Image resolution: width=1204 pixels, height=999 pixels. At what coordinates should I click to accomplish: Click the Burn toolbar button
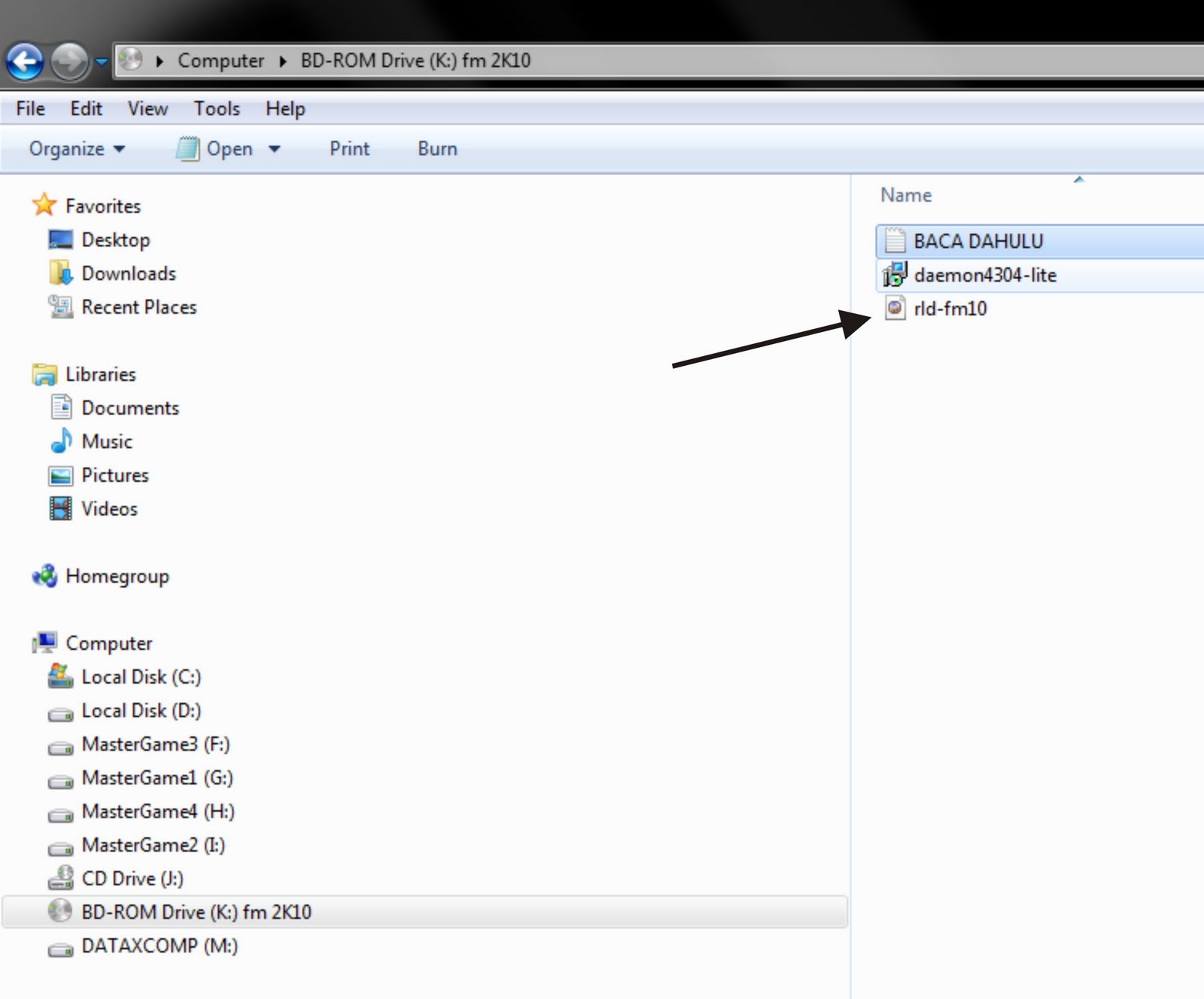click(437, 149)
